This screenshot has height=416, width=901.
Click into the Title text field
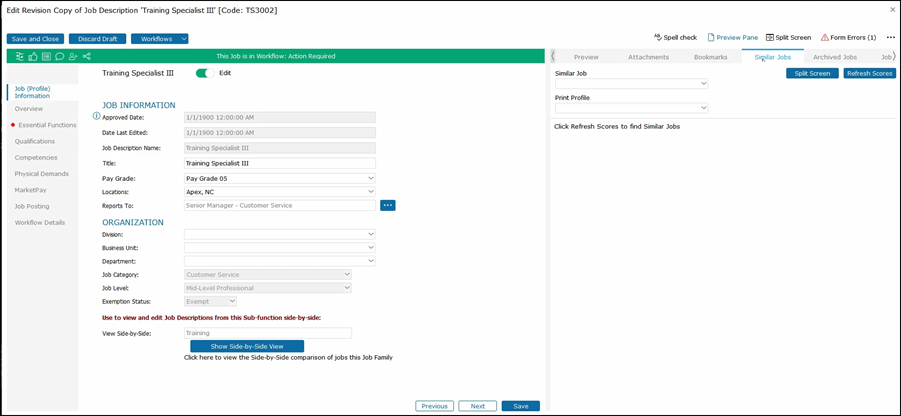279,163
